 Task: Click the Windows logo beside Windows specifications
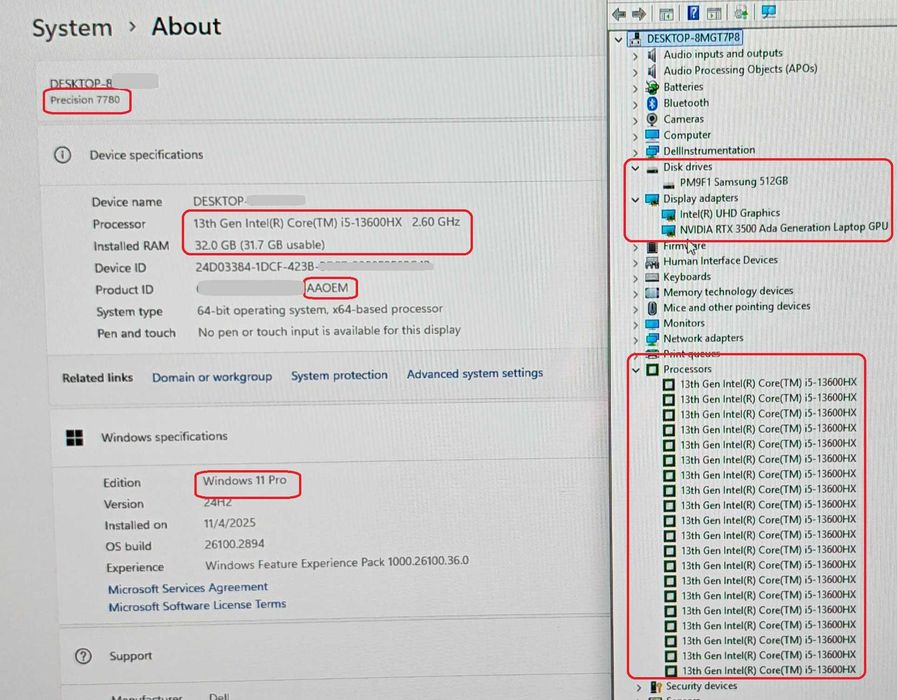pyautogui.click(x=74, y=438)
